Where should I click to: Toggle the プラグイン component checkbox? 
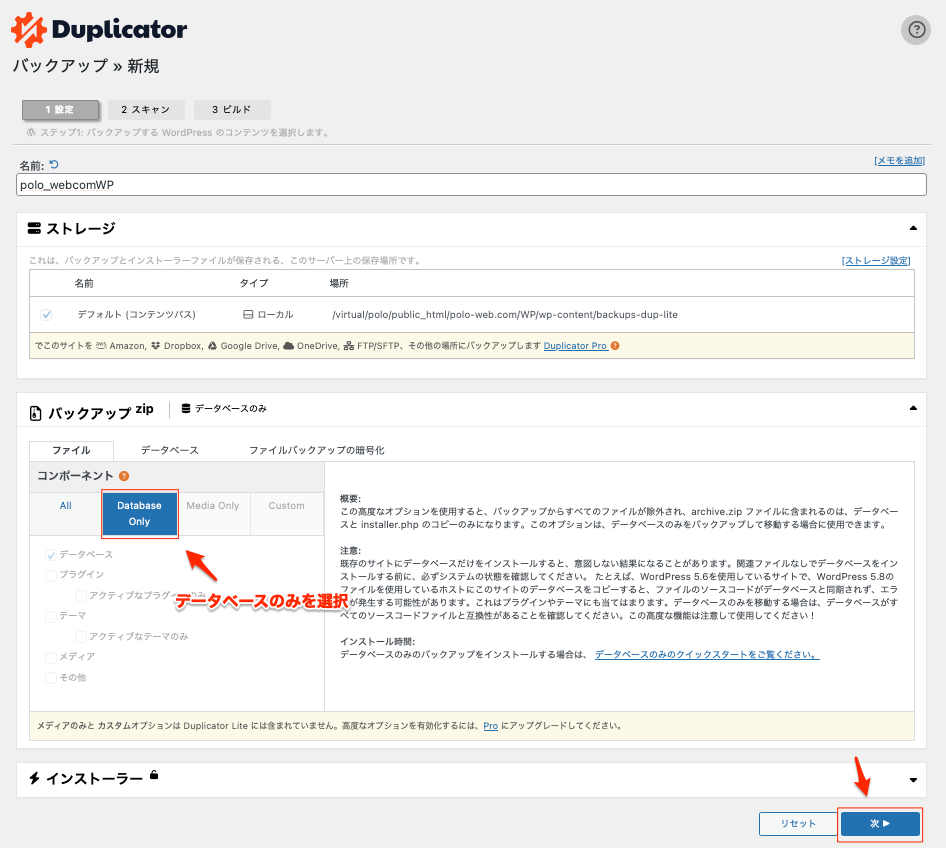point(51,575)
